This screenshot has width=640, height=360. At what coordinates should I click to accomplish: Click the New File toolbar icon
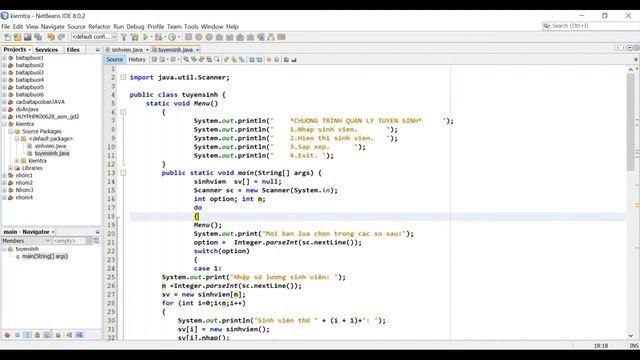point(7,37)
